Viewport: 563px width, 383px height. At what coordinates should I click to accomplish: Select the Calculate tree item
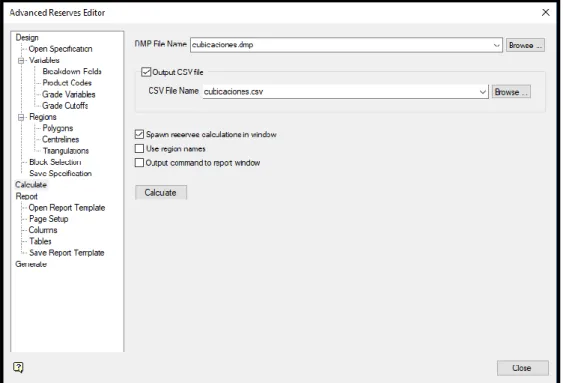pos(31,185)
